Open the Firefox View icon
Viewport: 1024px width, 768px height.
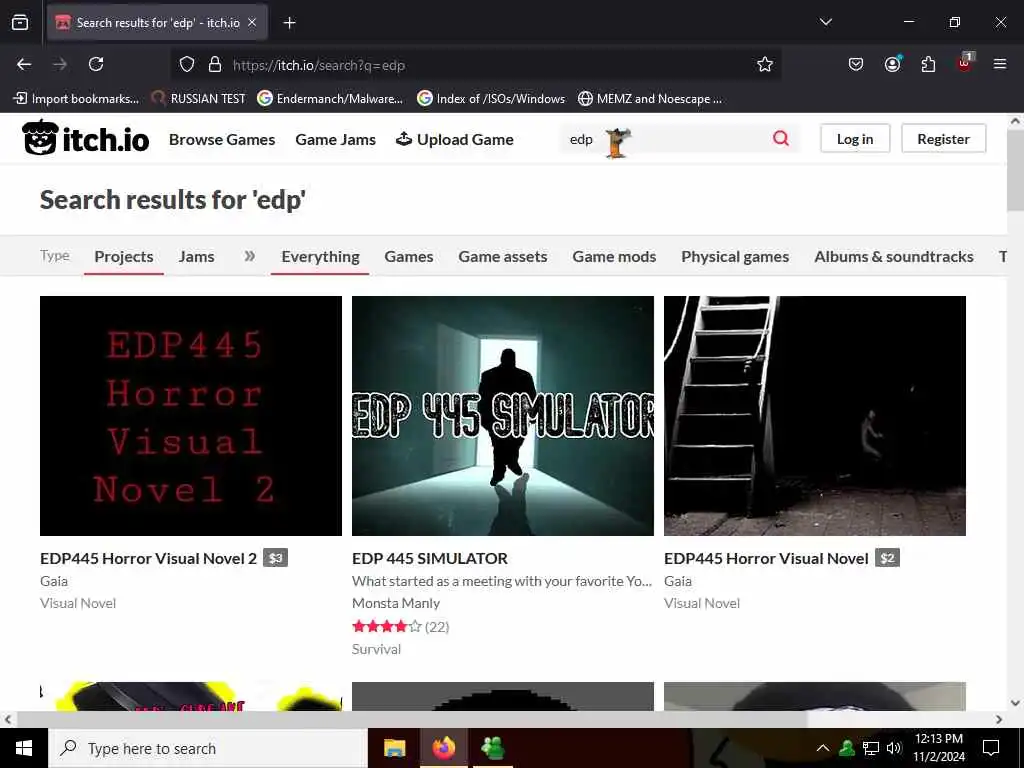pos(20,22)
